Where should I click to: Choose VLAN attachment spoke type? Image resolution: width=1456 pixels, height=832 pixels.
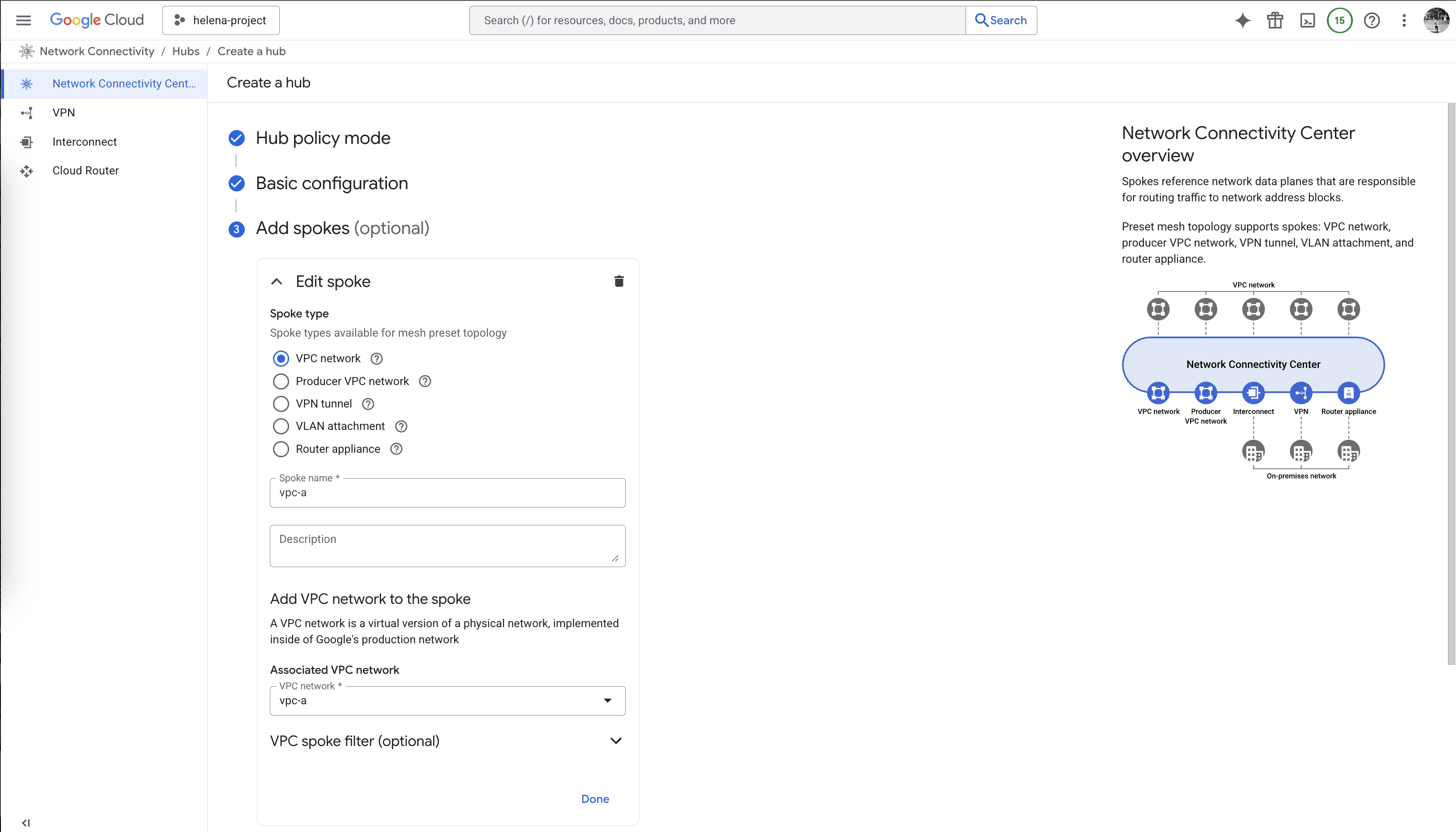(281, 426)
